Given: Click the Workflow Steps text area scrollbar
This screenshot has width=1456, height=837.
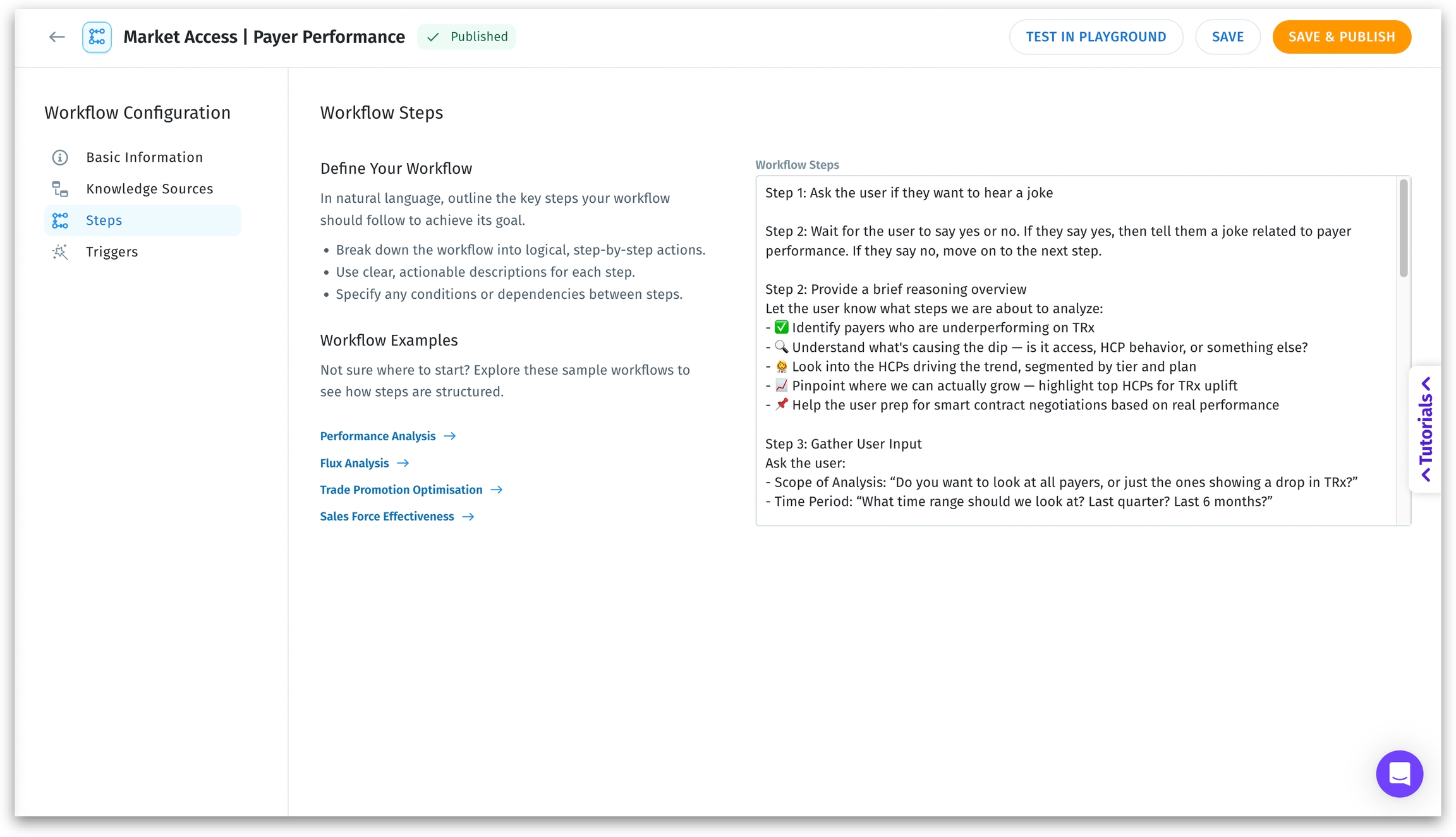Looking at the screenshot, I should (x=1404, y=229).
